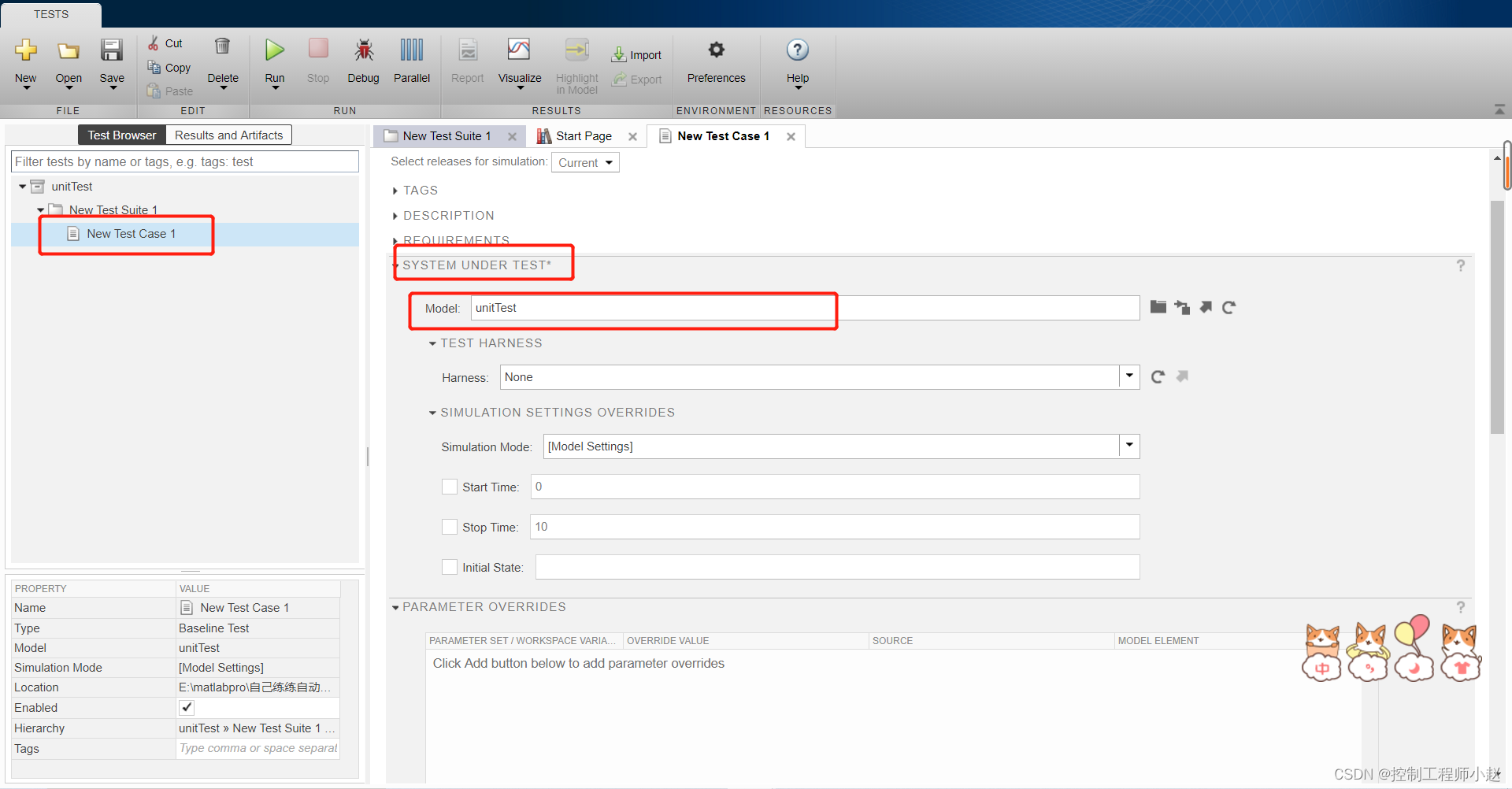The width and height of the screenshot is (1512, 789).
Task: Open Preferences gear icon
Action: click(716, 50)
